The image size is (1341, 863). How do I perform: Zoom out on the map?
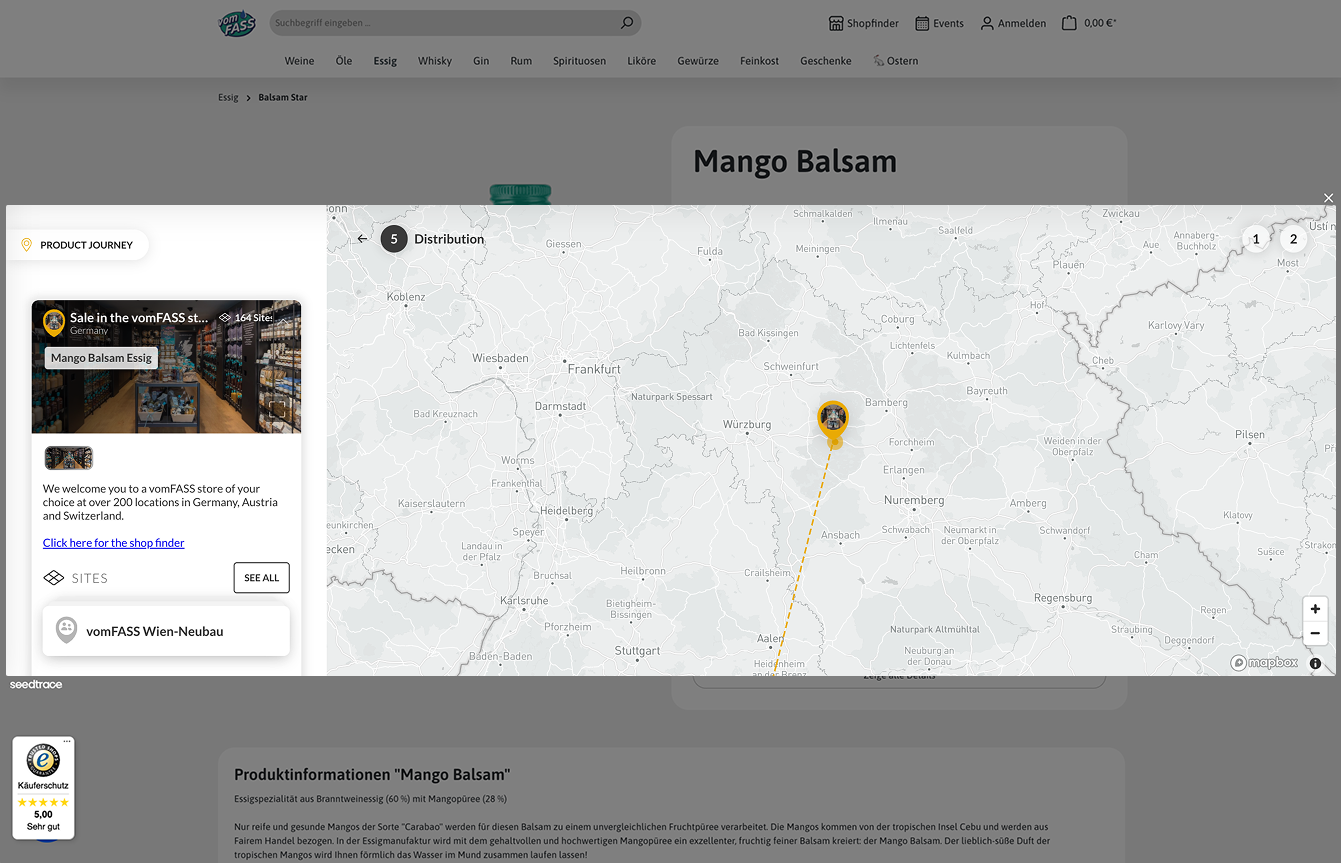click(1315, 633)
